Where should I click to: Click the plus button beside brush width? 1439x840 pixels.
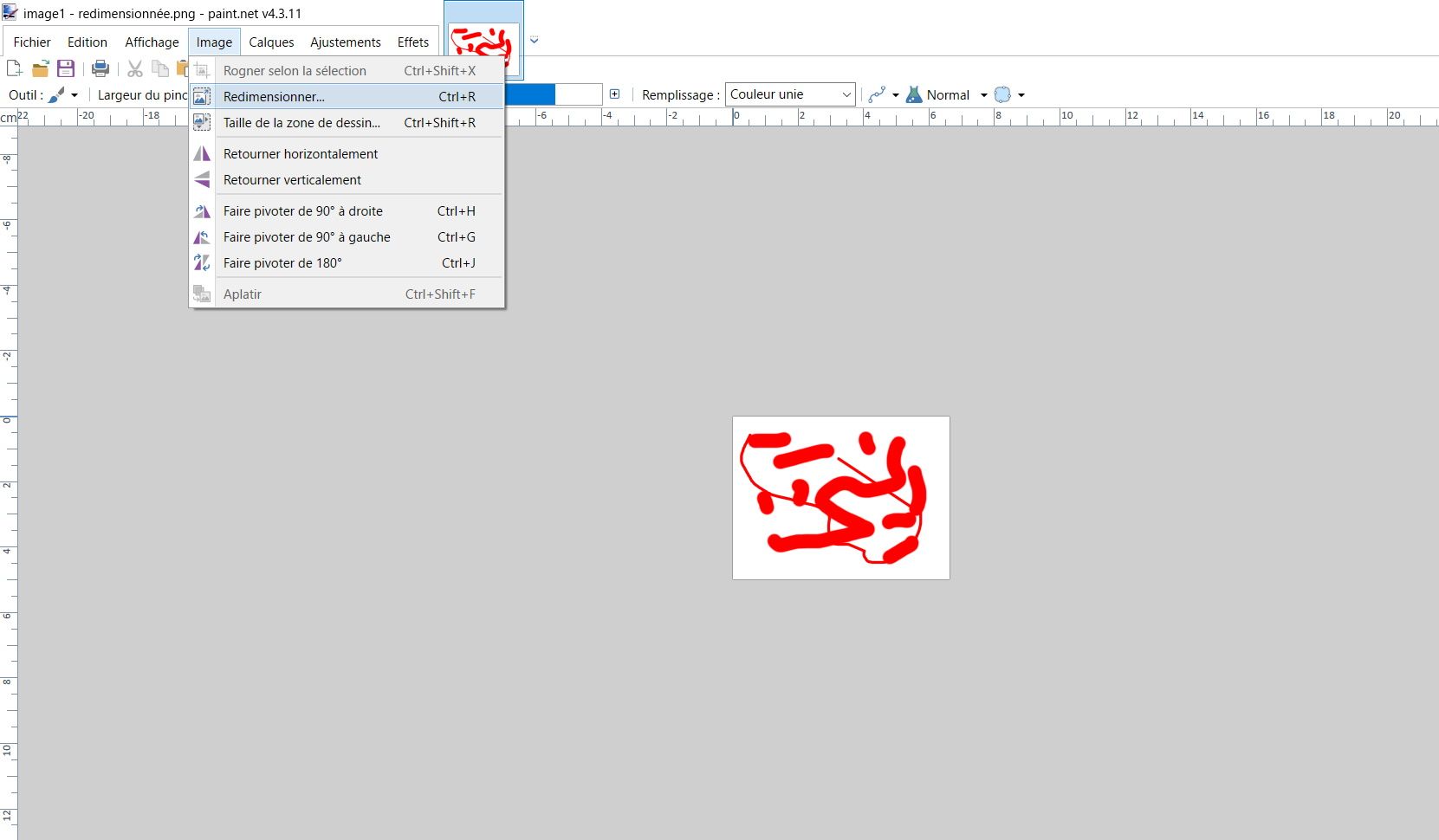(615, 94)
